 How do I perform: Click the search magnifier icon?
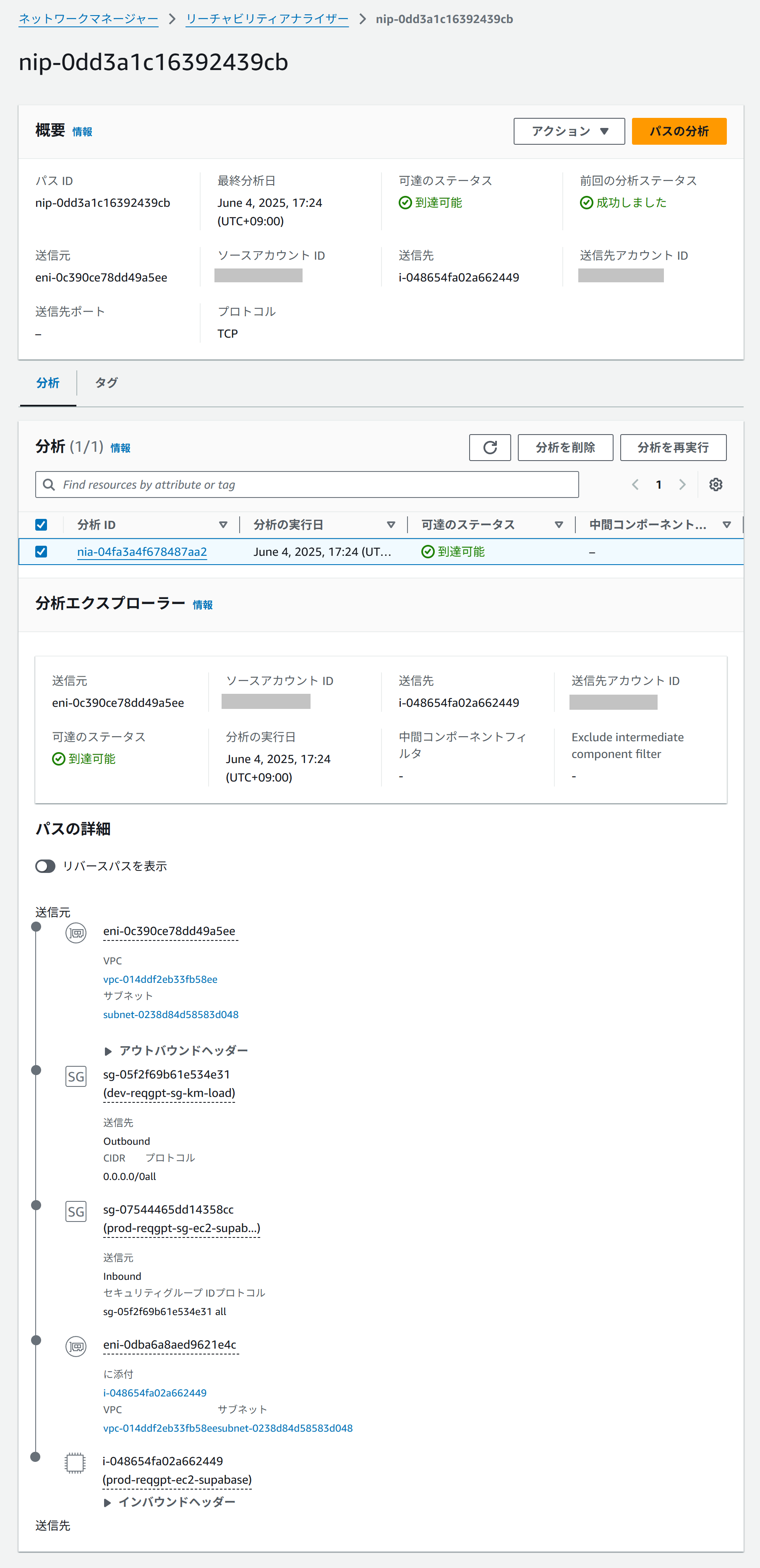click(x=50, y=484)
